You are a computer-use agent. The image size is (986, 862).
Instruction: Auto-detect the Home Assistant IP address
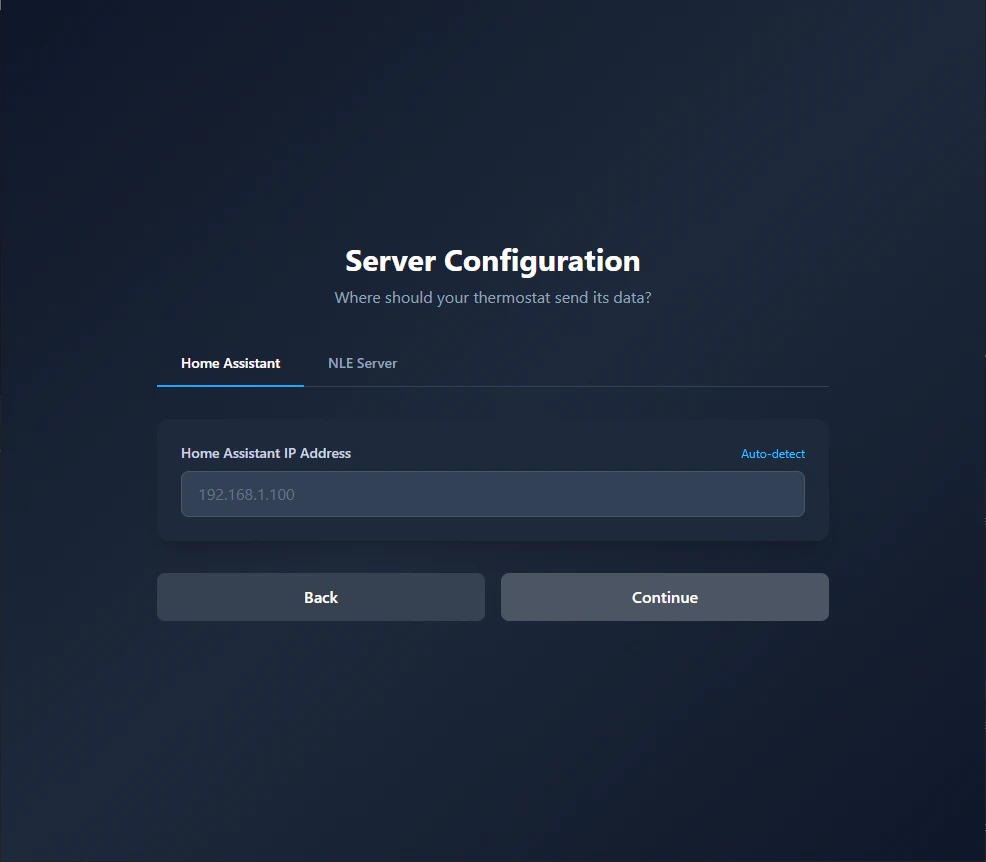coord(772,453)
